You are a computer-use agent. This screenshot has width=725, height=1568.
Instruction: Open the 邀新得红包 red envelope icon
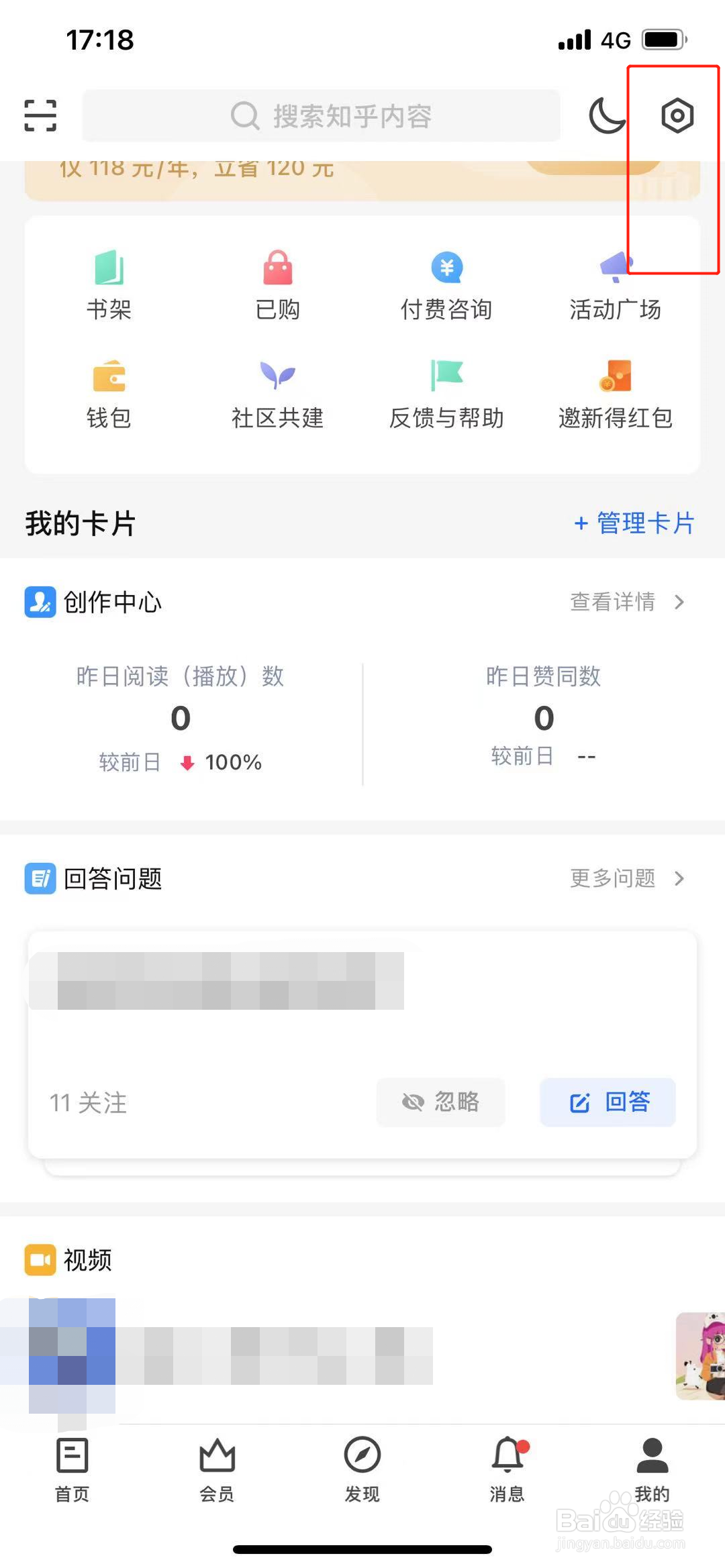(x=616, y=376)
